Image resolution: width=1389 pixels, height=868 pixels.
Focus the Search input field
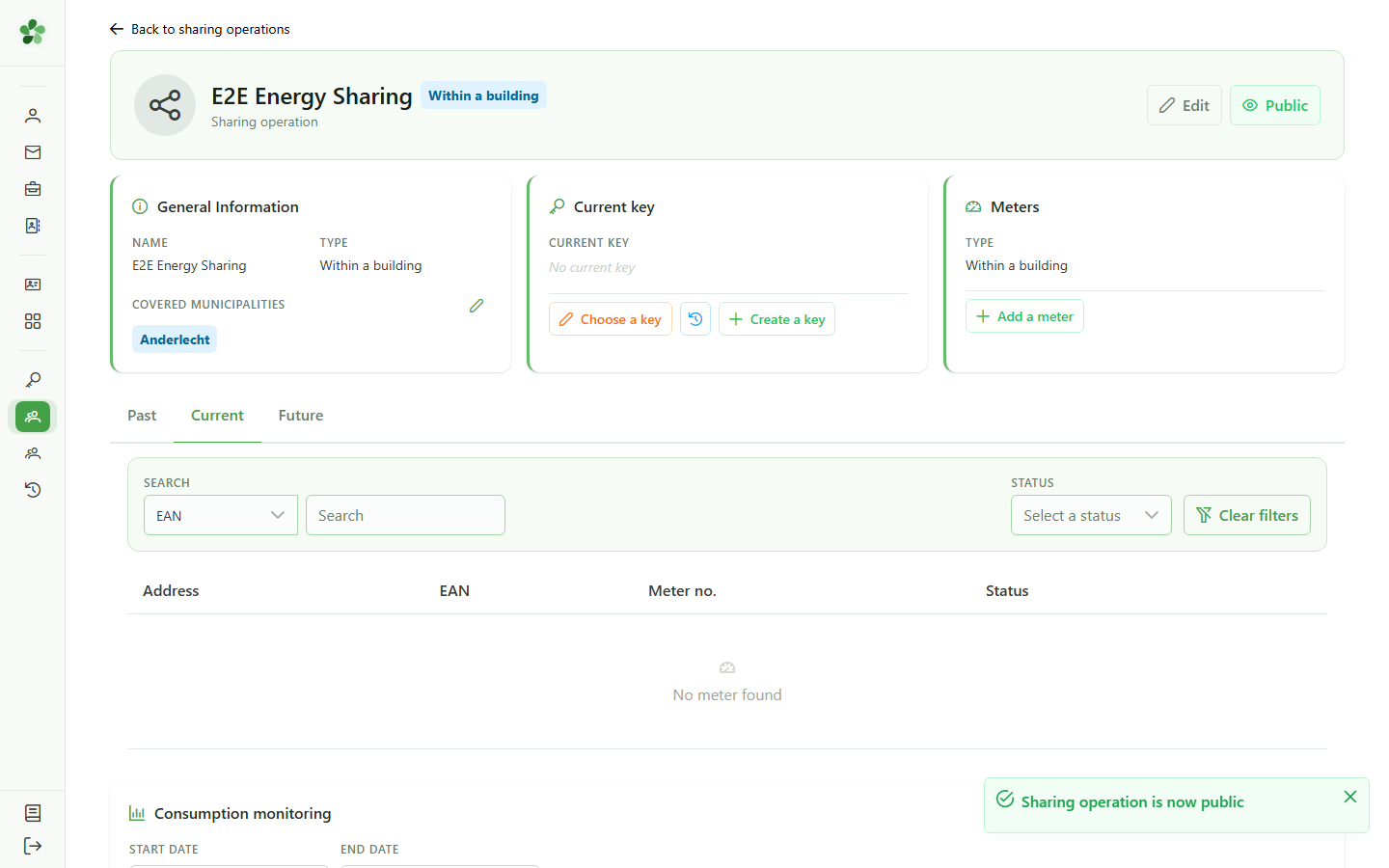click(405, 515)
